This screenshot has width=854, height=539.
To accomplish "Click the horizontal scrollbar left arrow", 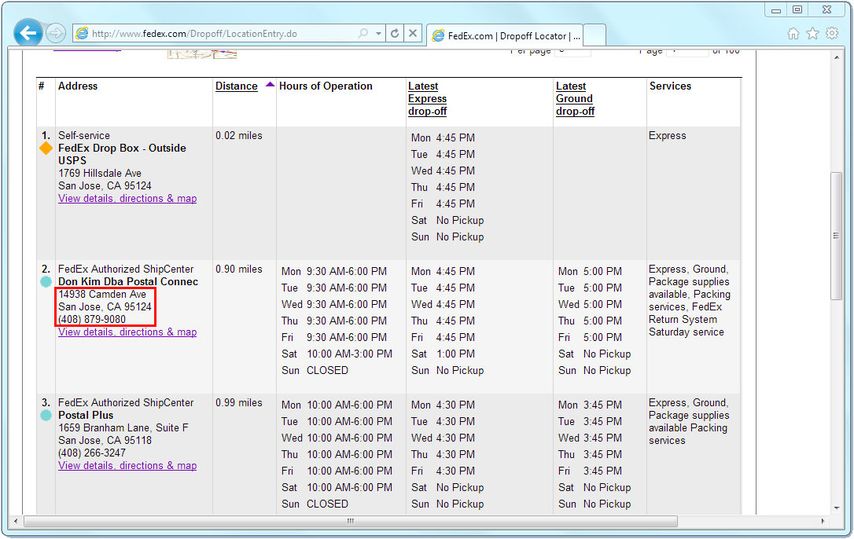I will (16, 521).
